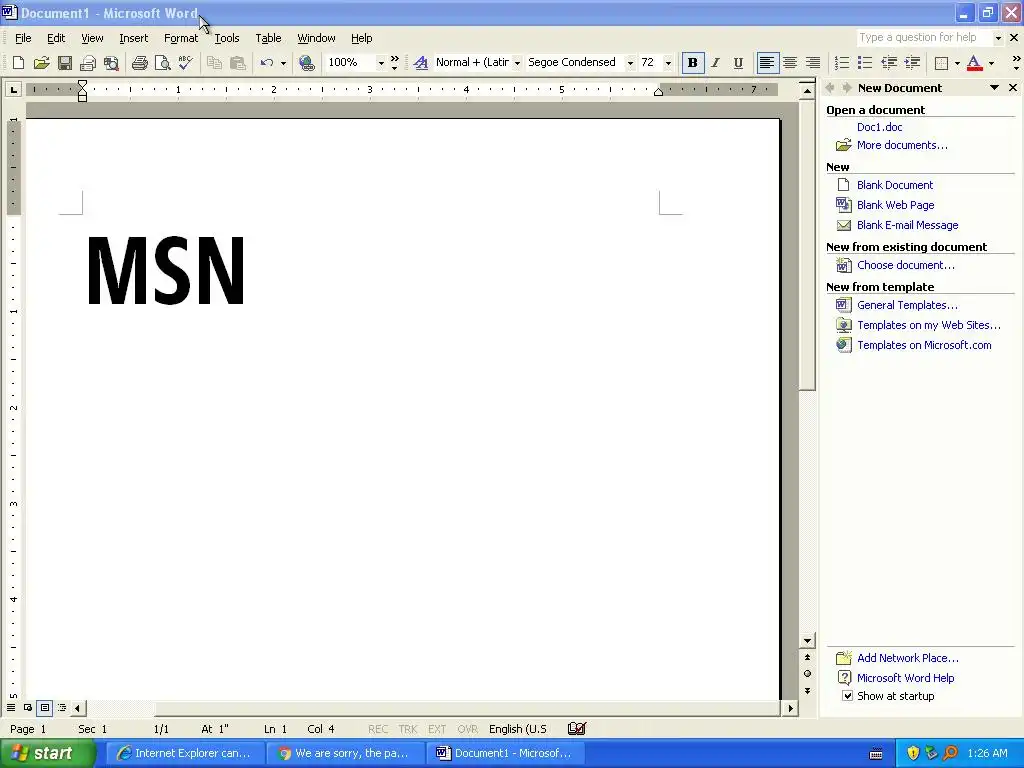1024x768 pixels.
Task: Uncheck Show at startup checkbox
Action: pyautogui.click(x=847, y=696)
